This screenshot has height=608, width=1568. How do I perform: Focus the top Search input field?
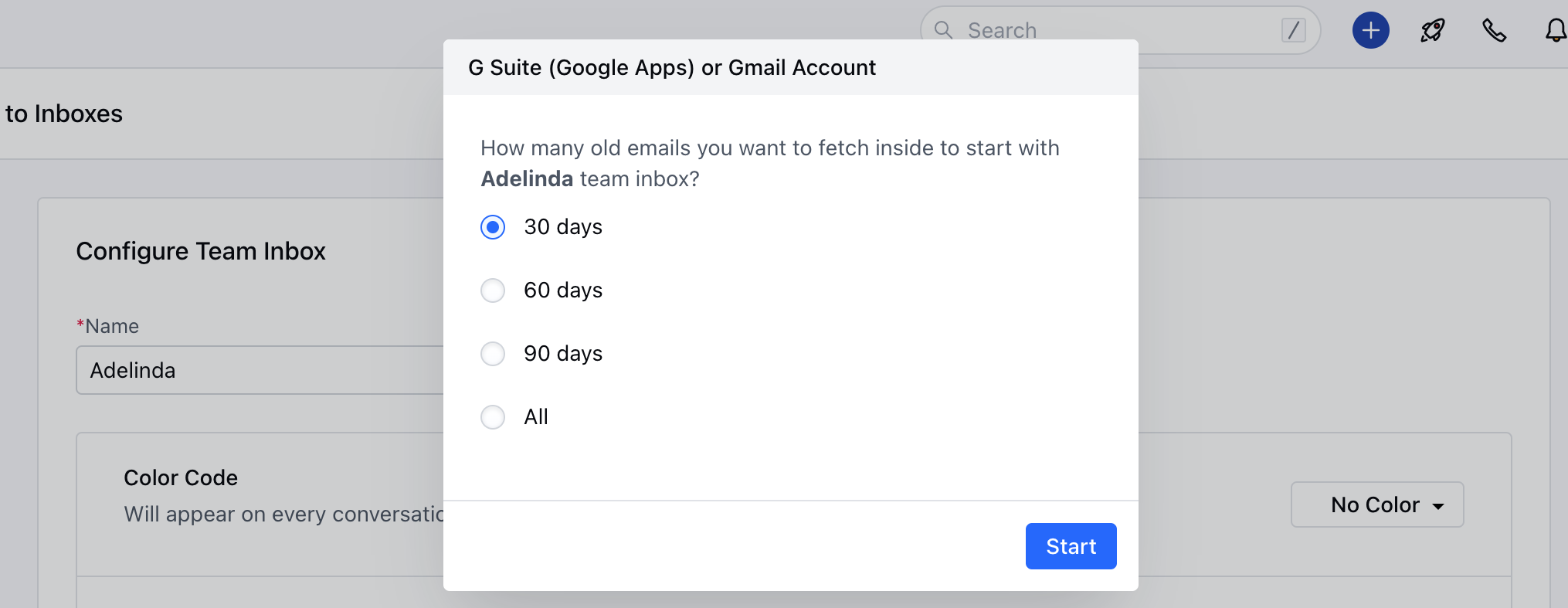[x=1112, y=31]
